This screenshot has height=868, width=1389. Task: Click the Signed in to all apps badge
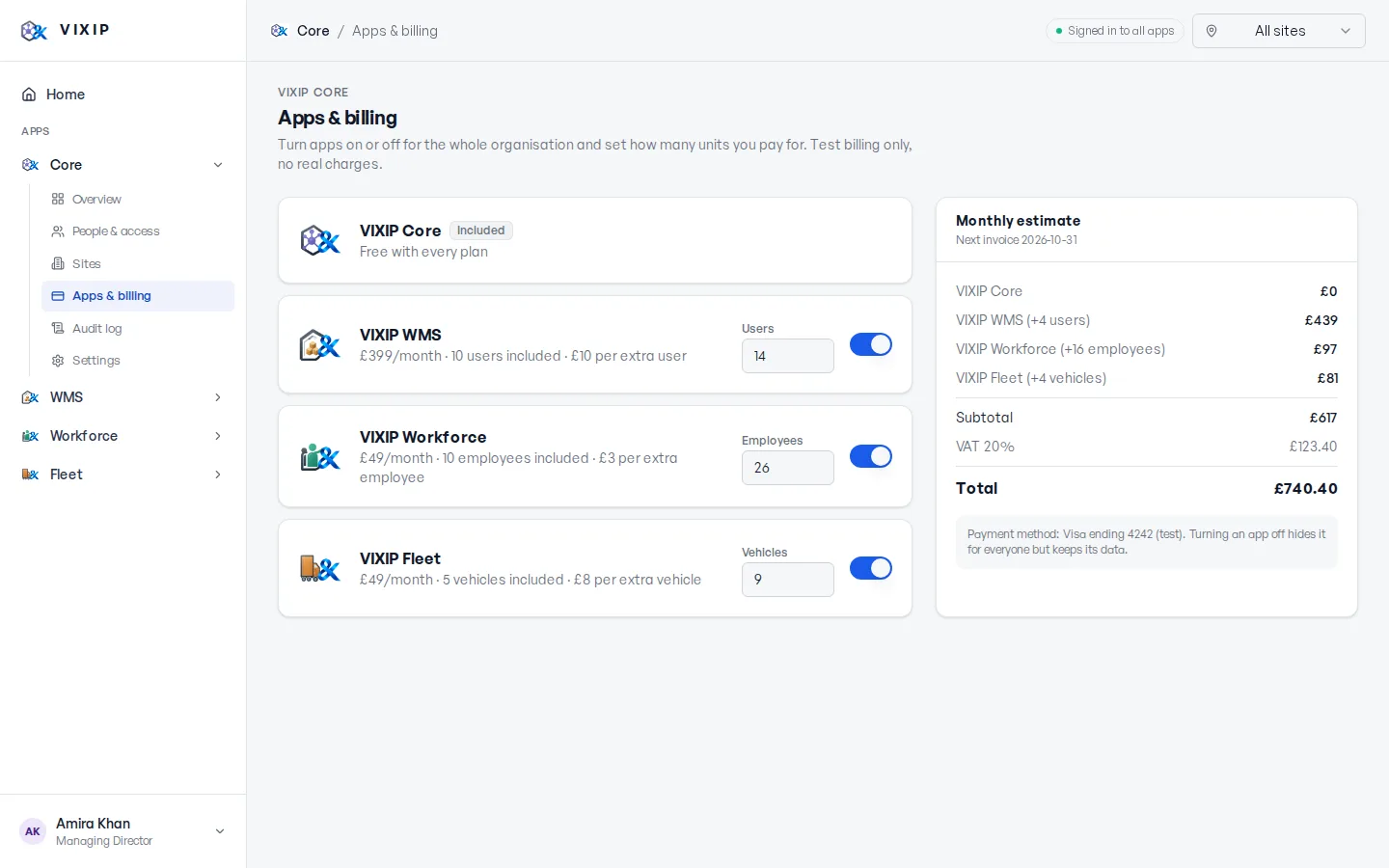(1115, 31)
